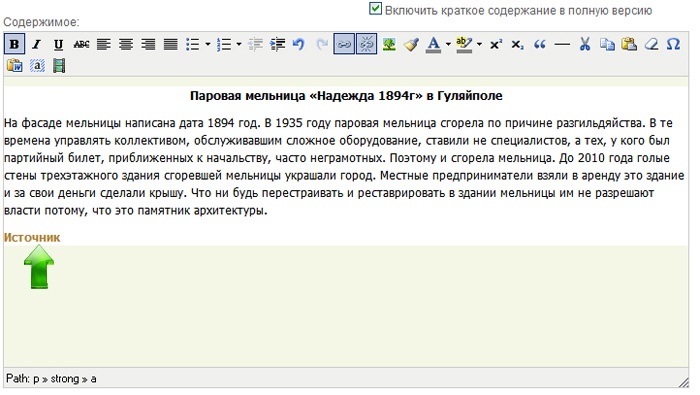Image resolution: width=700 pixels, height=395 pixels.
Task: Open the highlight color dropdown arrow
Action: [479, 44]
